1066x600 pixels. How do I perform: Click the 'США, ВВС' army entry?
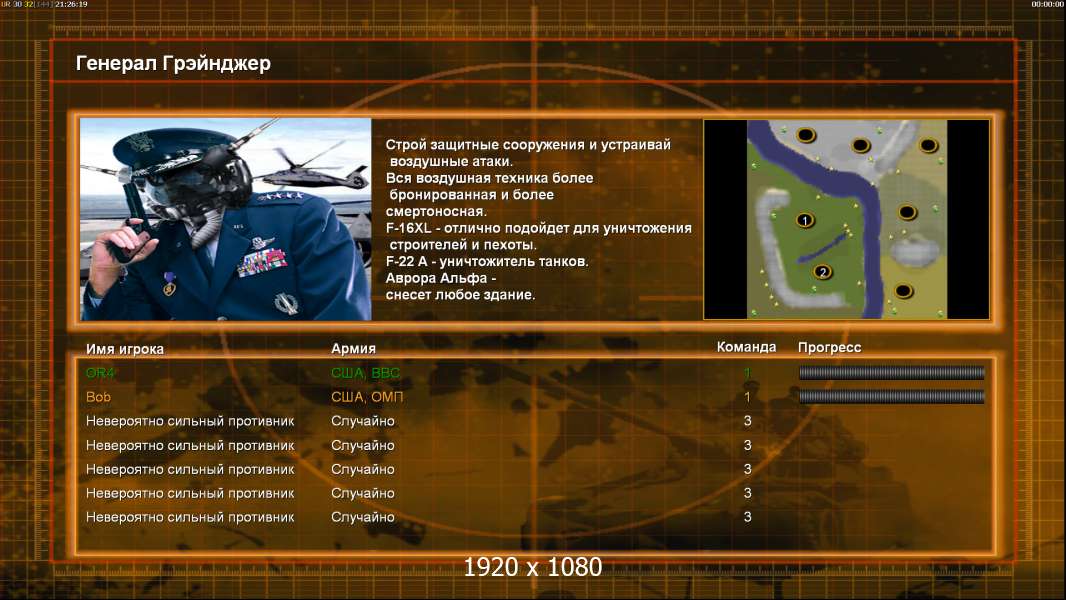365,372
